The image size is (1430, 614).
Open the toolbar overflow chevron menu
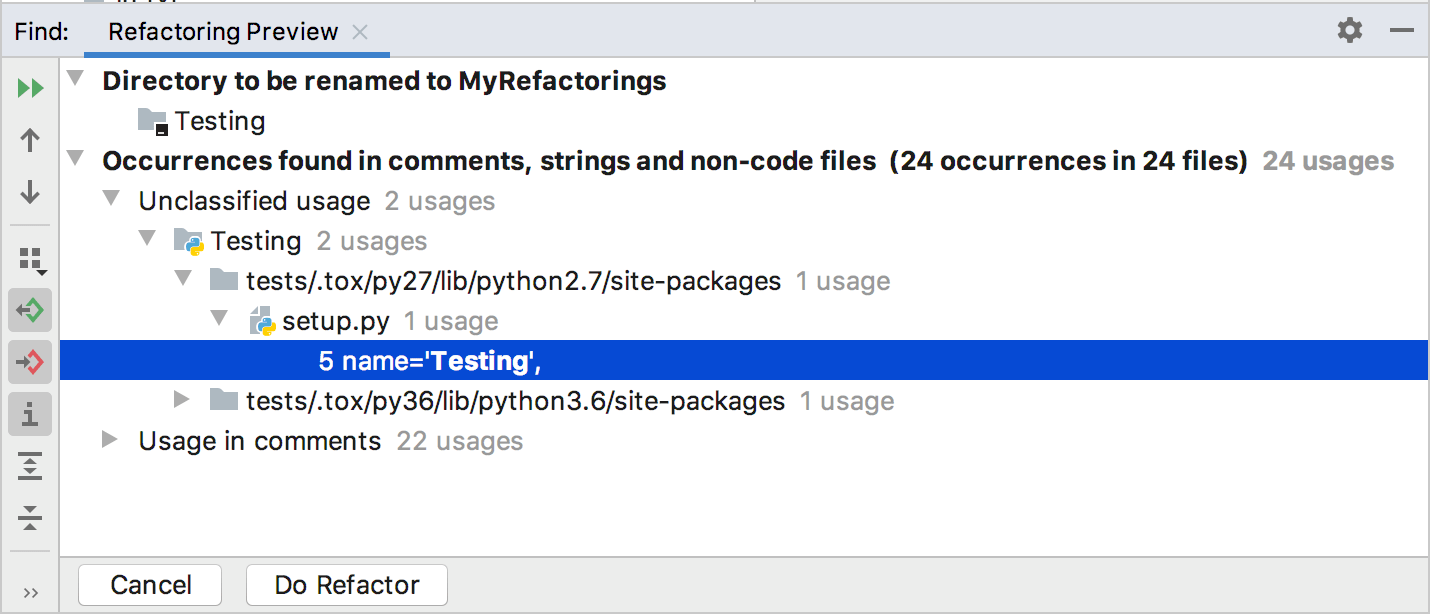[29, 590]
